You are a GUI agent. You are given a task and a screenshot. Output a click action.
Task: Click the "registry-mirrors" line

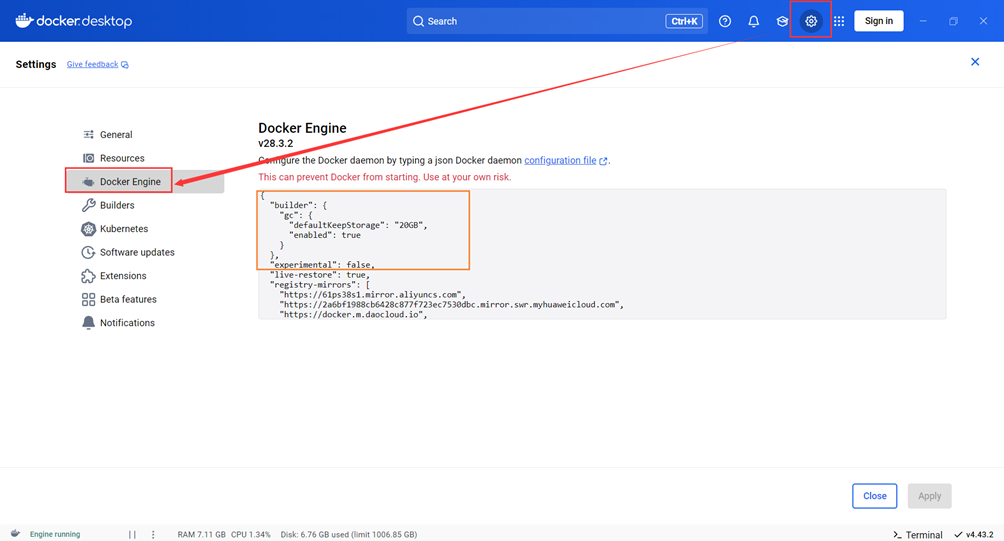(320, 285)
